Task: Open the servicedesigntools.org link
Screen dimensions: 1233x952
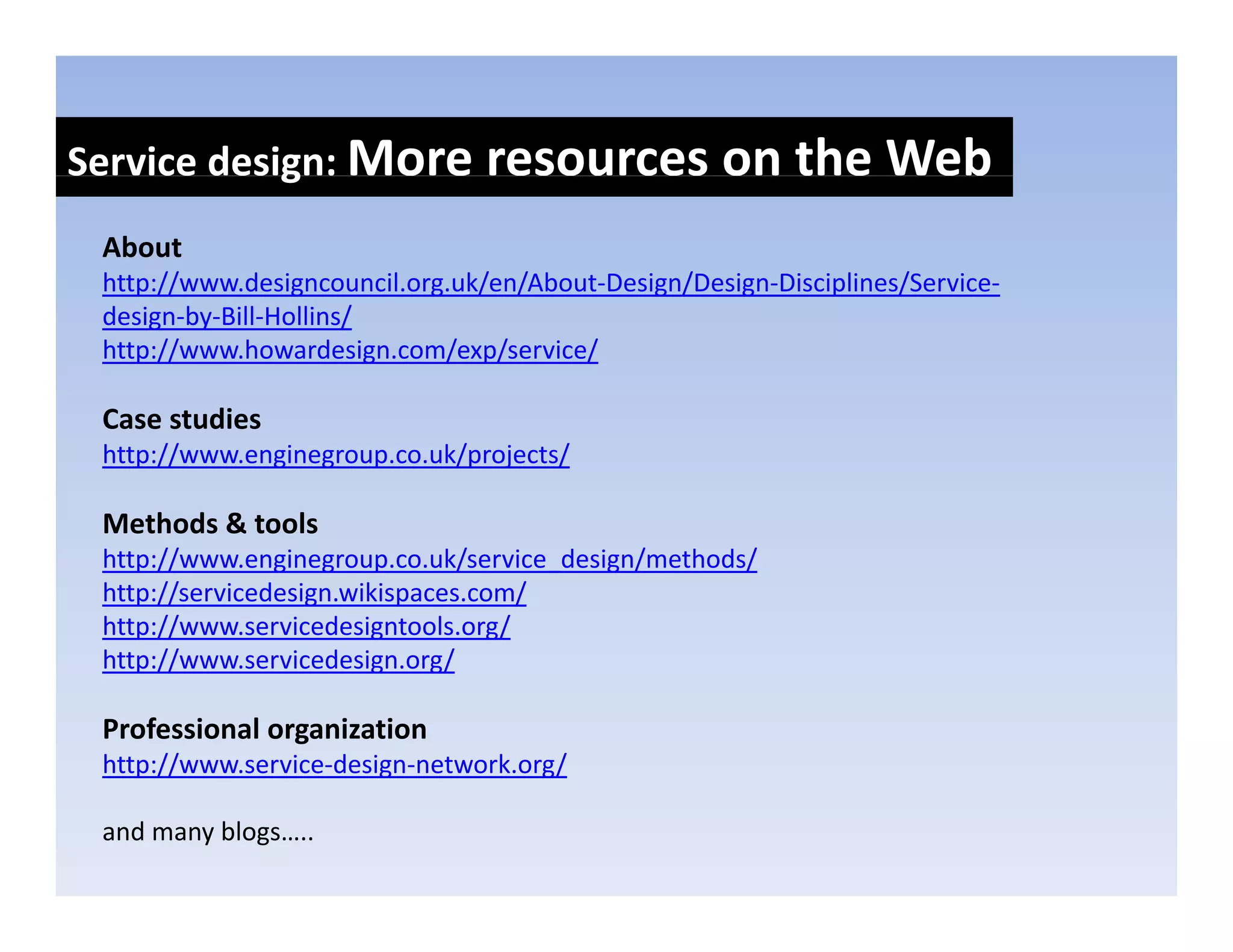Action: pos(306,626)
